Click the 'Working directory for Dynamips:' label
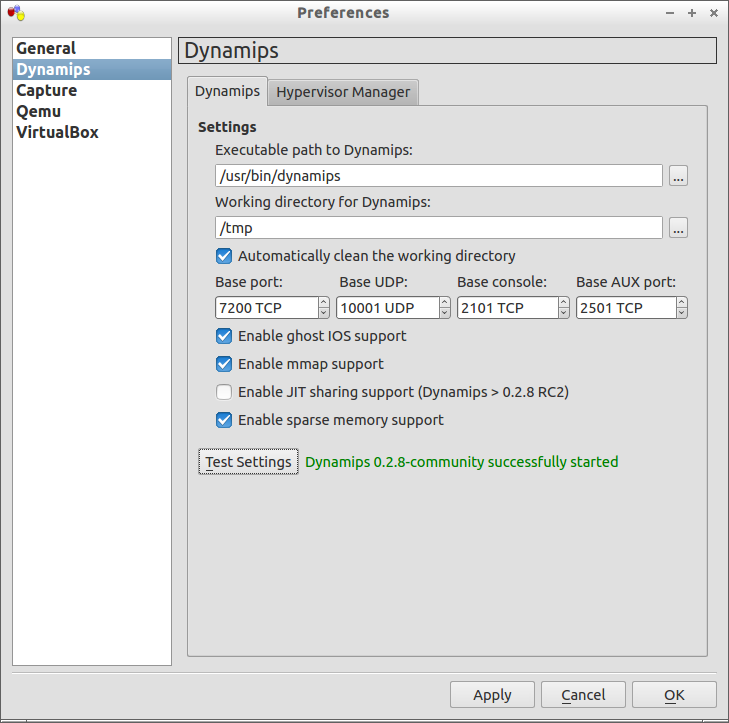The width and height of the screenshot is (729, 723). 323,202
